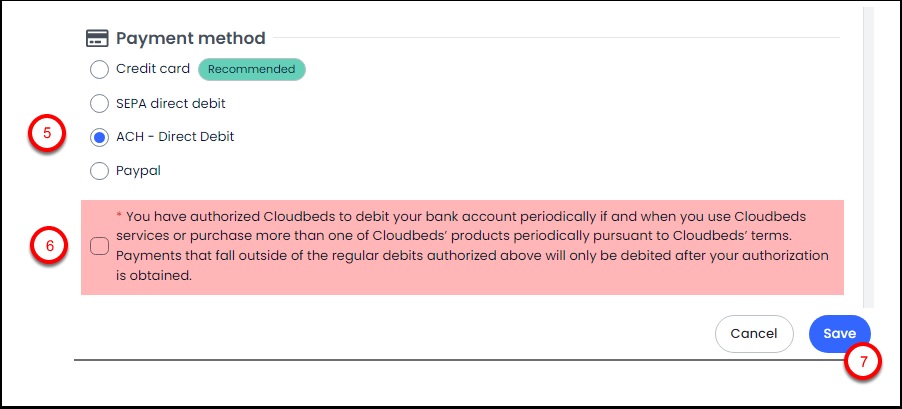Screen dimensions: 902x409
Task: Click the 'ACH - Direct Debit' label text
Action: [175, 137]
